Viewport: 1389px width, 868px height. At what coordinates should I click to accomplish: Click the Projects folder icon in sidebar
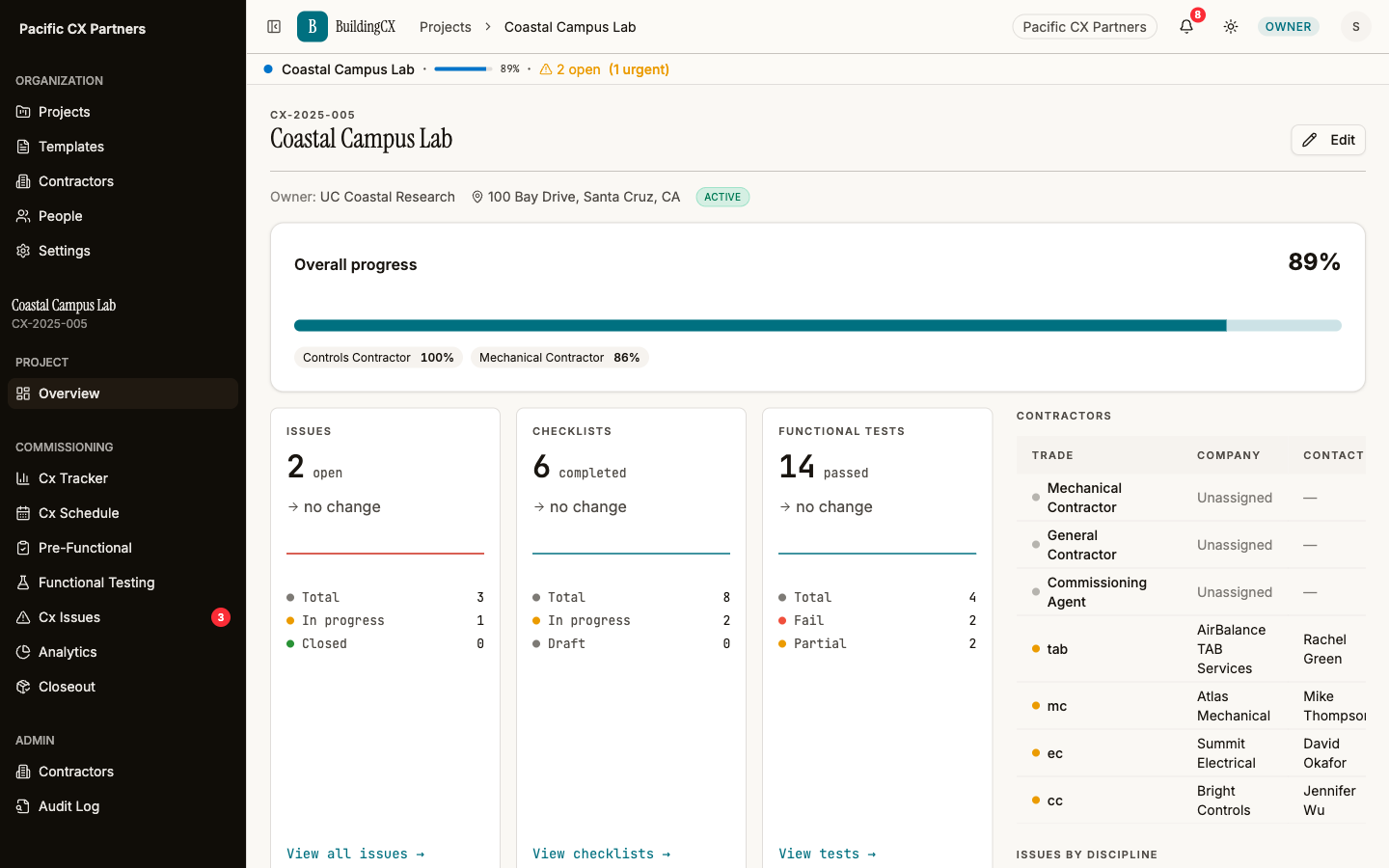point(23,112)
